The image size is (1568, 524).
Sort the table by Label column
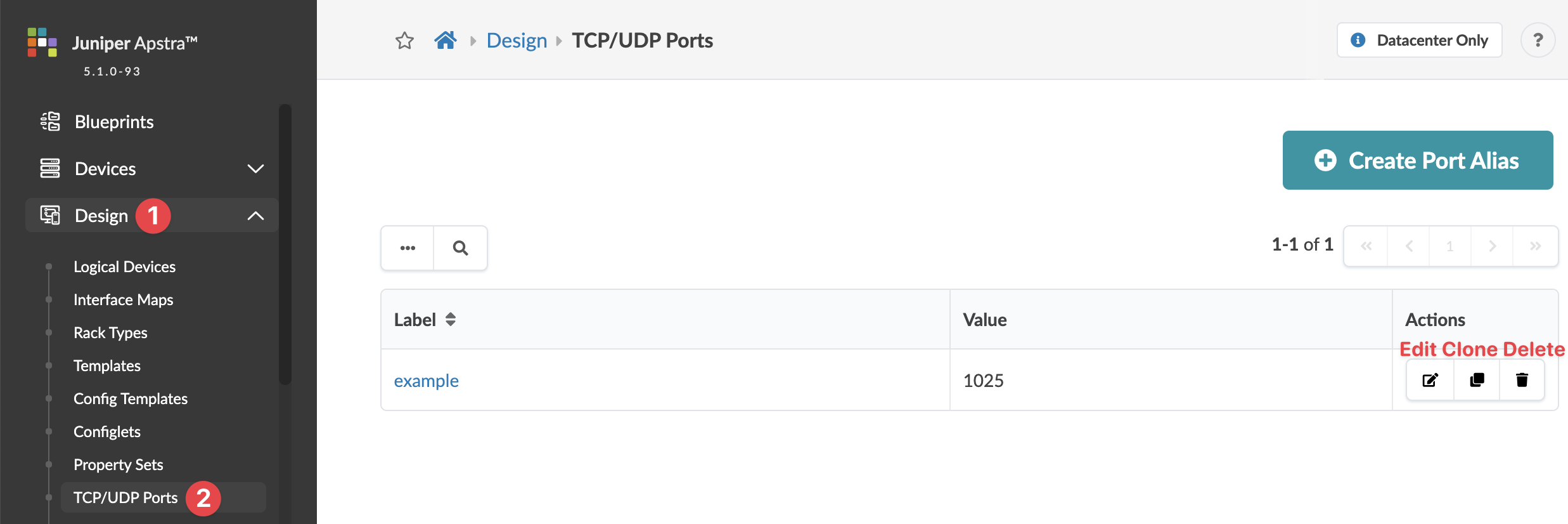tap(451, 320)
